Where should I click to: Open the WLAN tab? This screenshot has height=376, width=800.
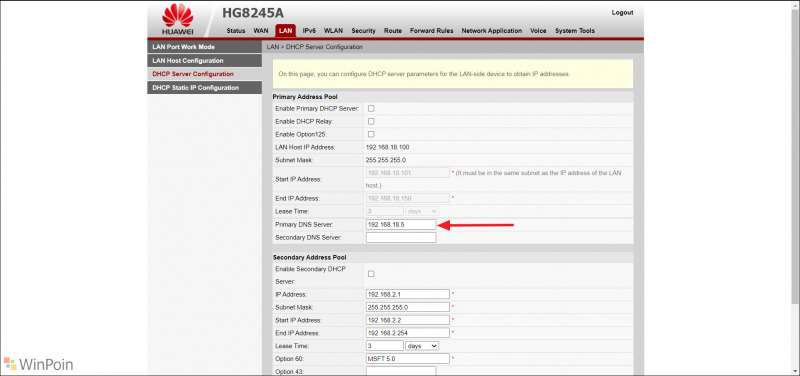(x=333, y=31)
